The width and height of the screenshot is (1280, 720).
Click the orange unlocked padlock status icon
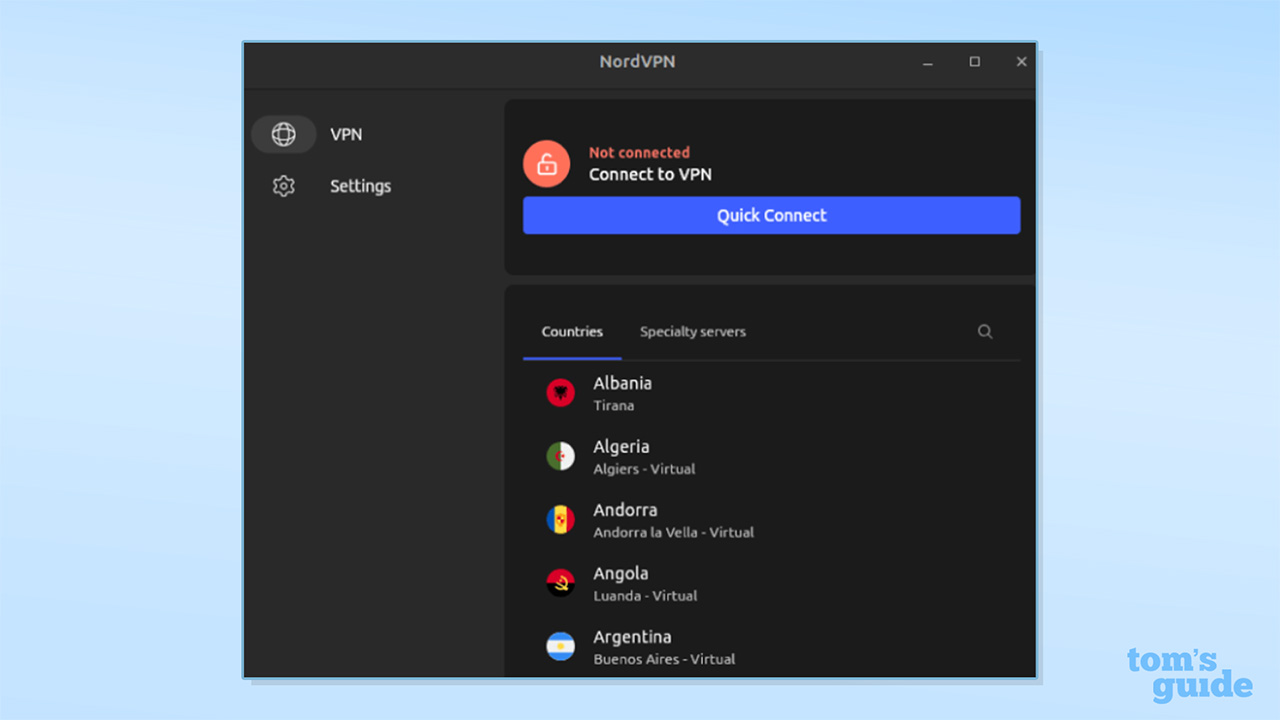tap(546, 164)
